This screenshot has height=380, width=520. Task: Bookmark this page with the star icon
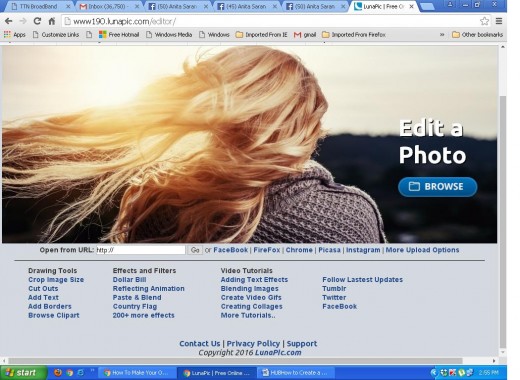484,21
